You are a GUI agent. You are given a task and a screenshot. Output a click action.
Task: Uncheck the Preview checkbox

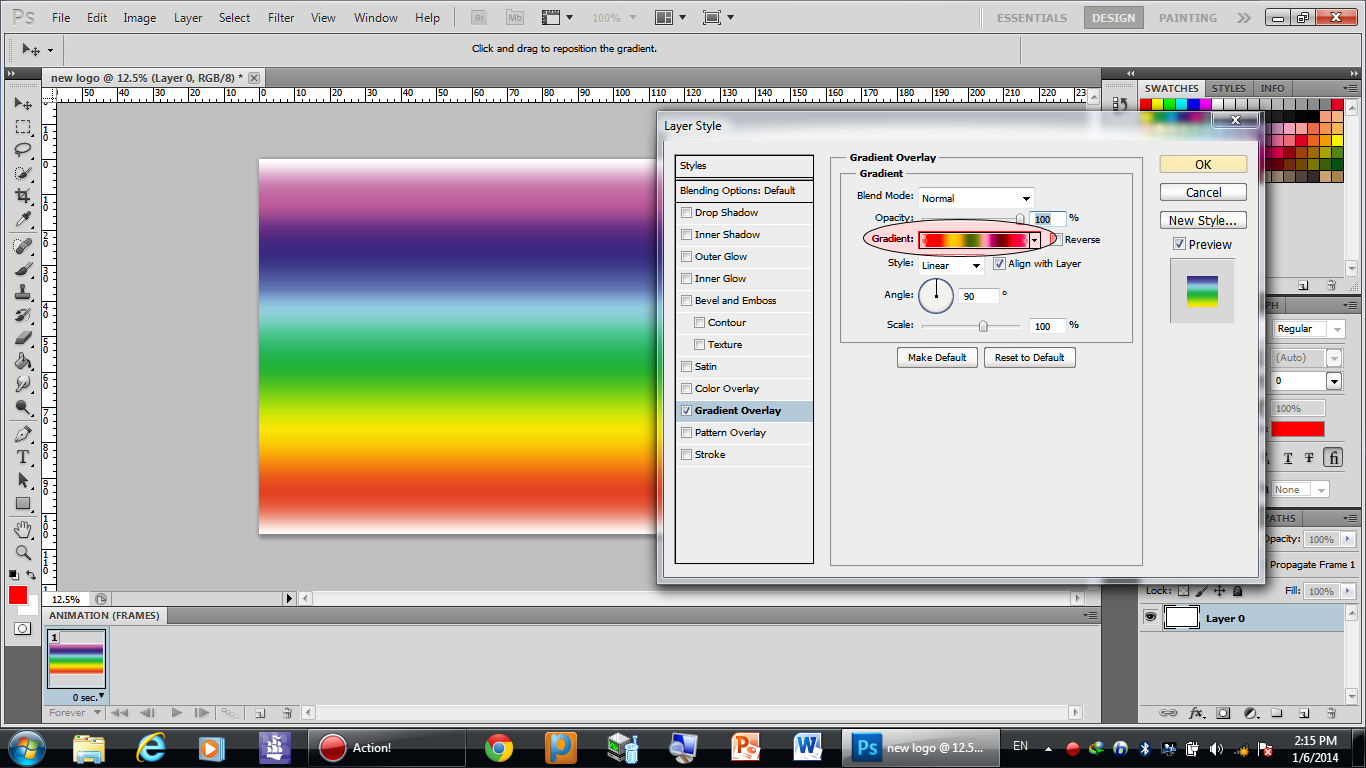coord(1179,244)
